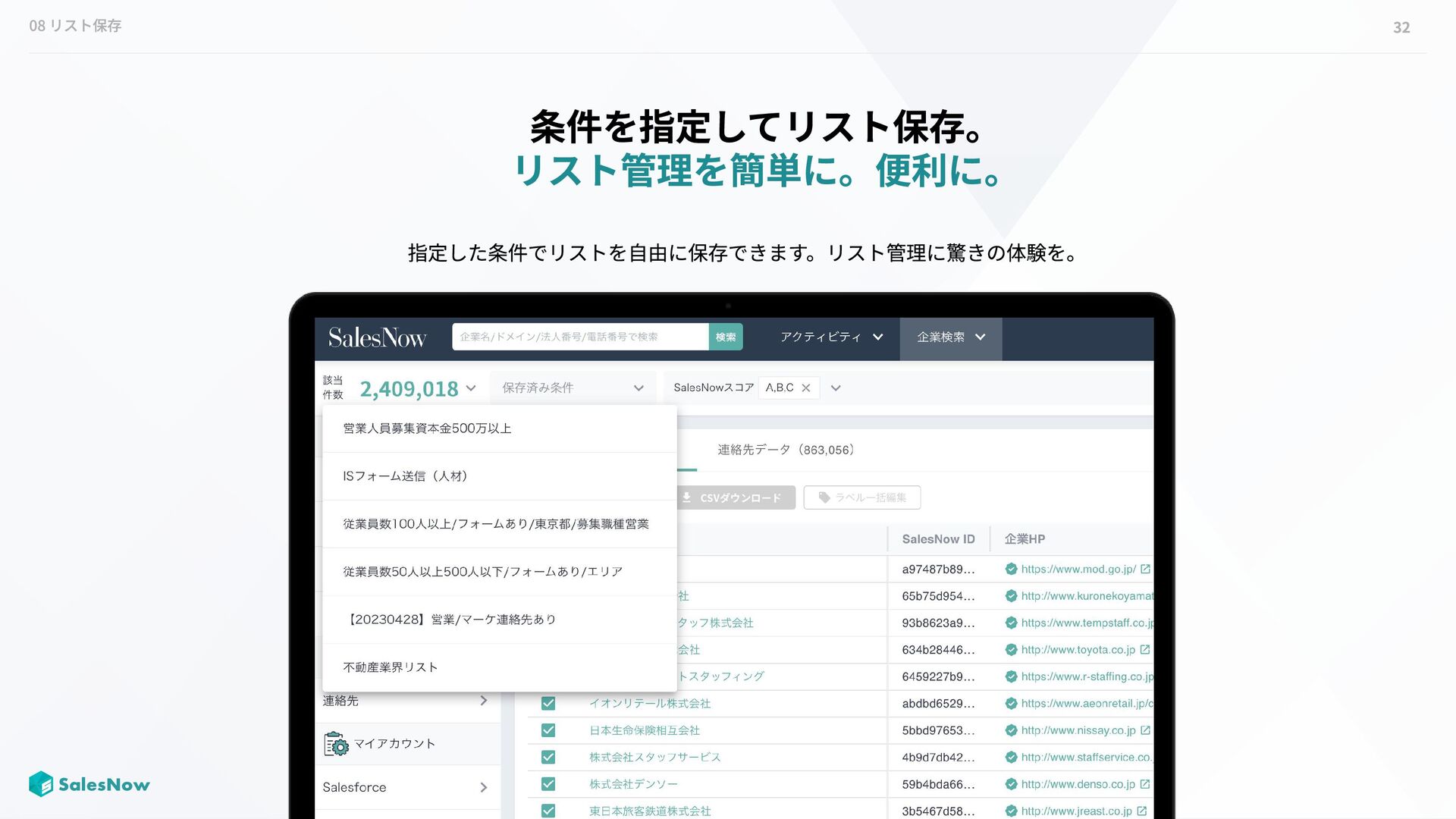The height and width of the screenshot is (819, 1456).
Task: Open the tempstaff.co.jp website link
Action: (1087, 623)
